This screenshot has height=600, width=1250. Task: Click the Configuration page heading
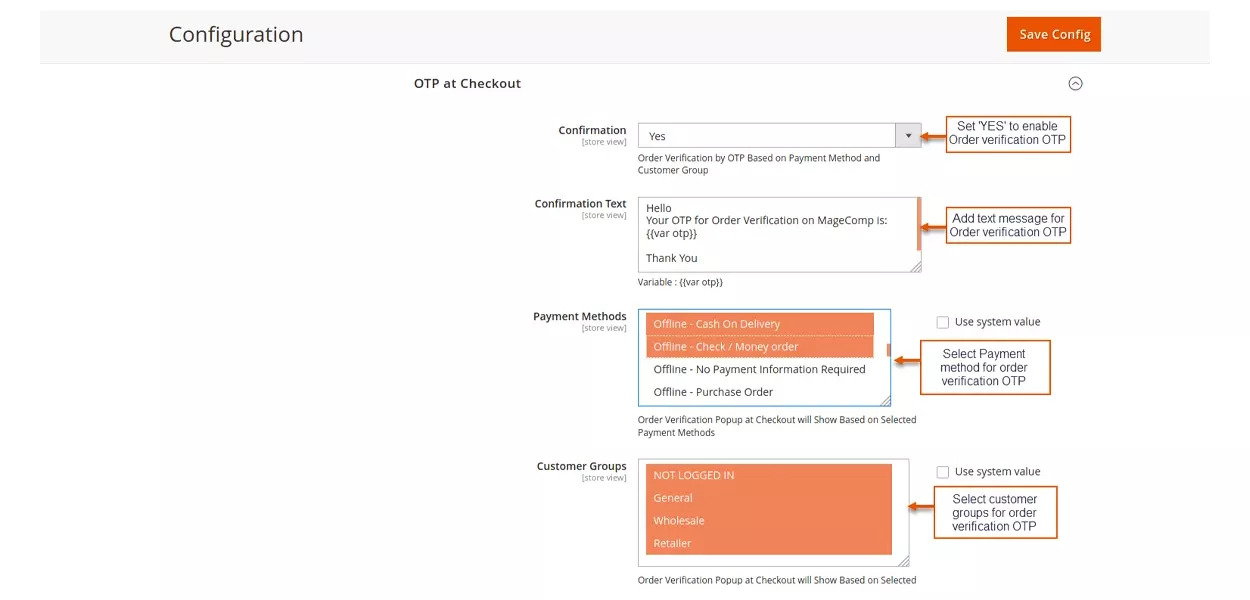[x=236, y=33]
